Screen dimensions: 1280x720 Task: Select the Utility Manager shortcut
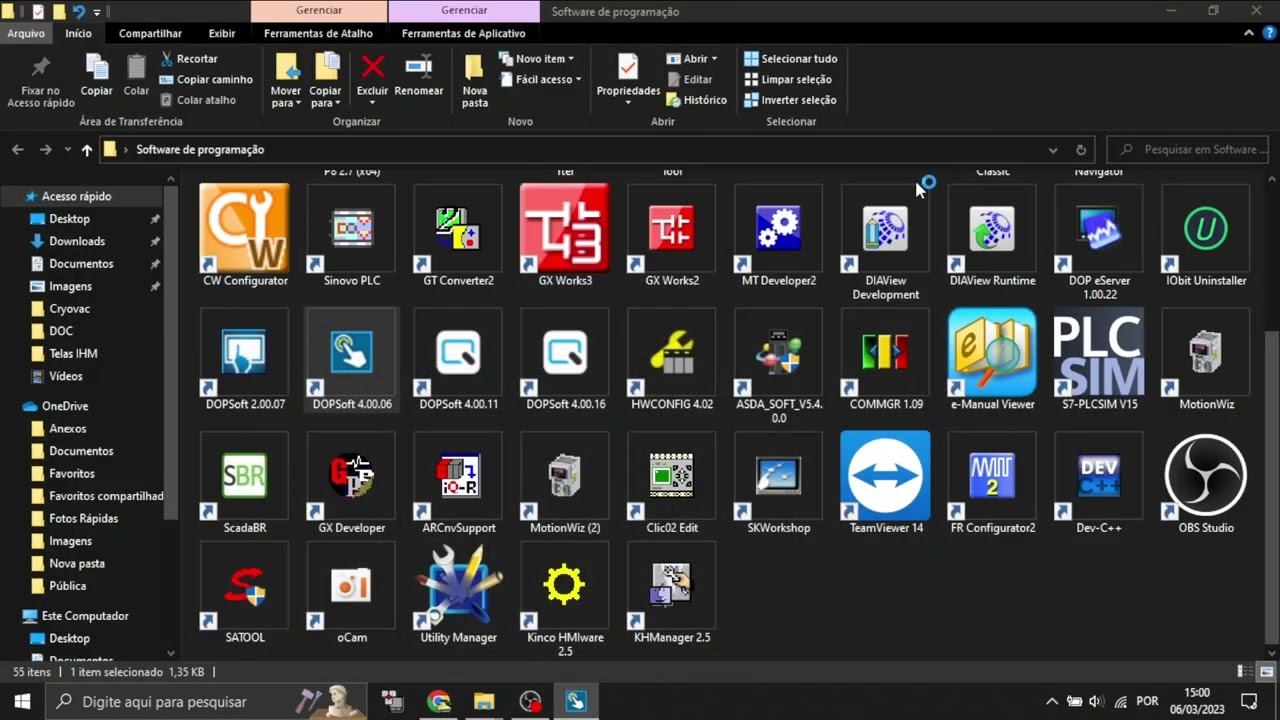pos(458,593)
